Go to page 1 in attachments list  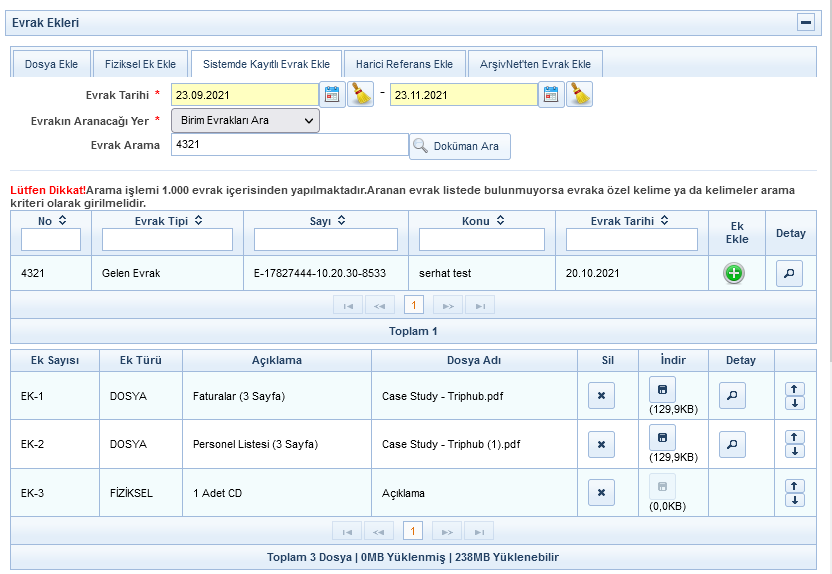413,531
